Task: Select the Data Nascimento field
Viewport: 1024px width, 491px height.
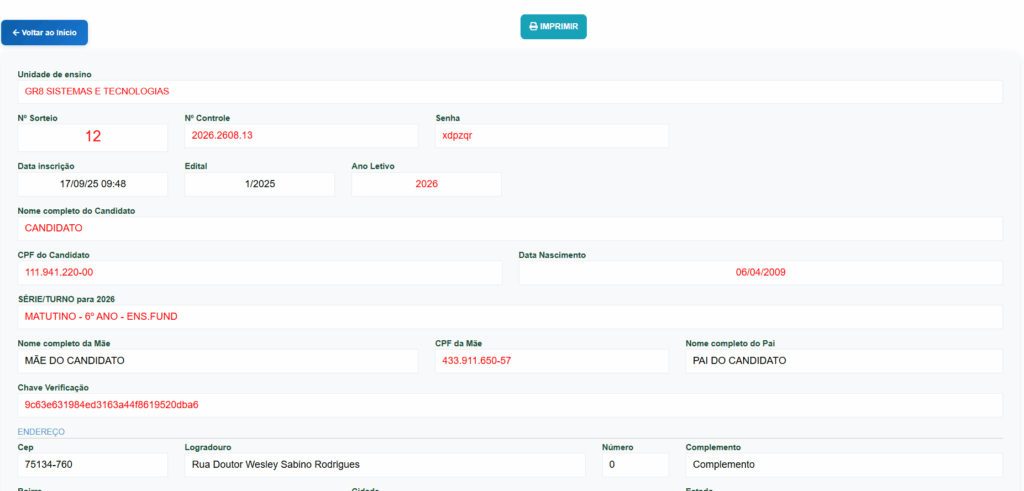Action: point(760,272)
